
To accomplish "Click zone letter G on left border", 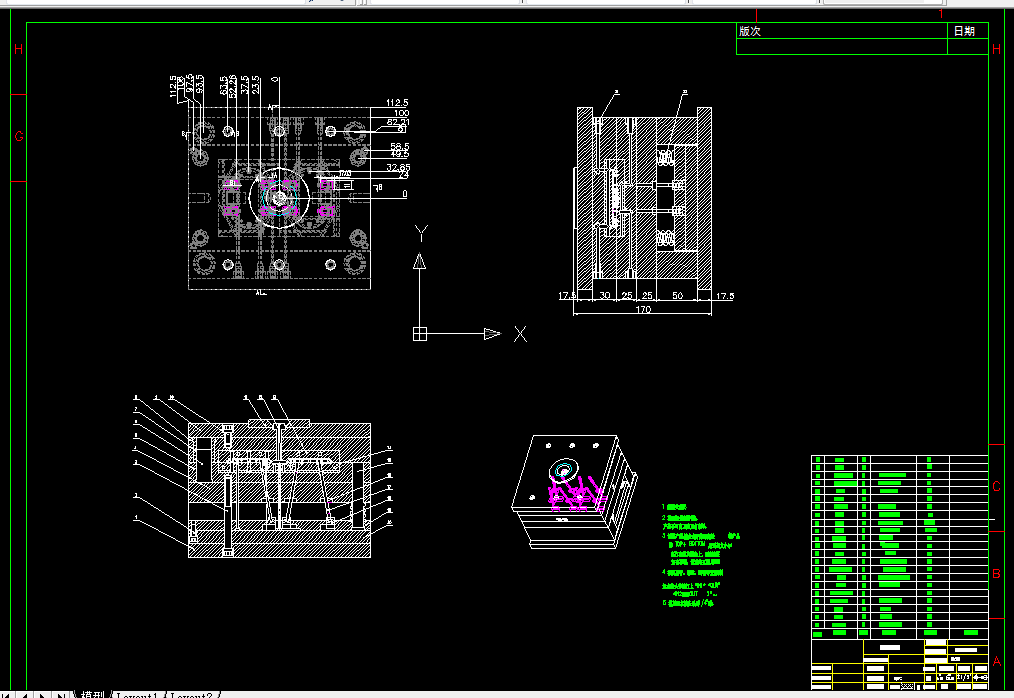I will tap(19, 136).
